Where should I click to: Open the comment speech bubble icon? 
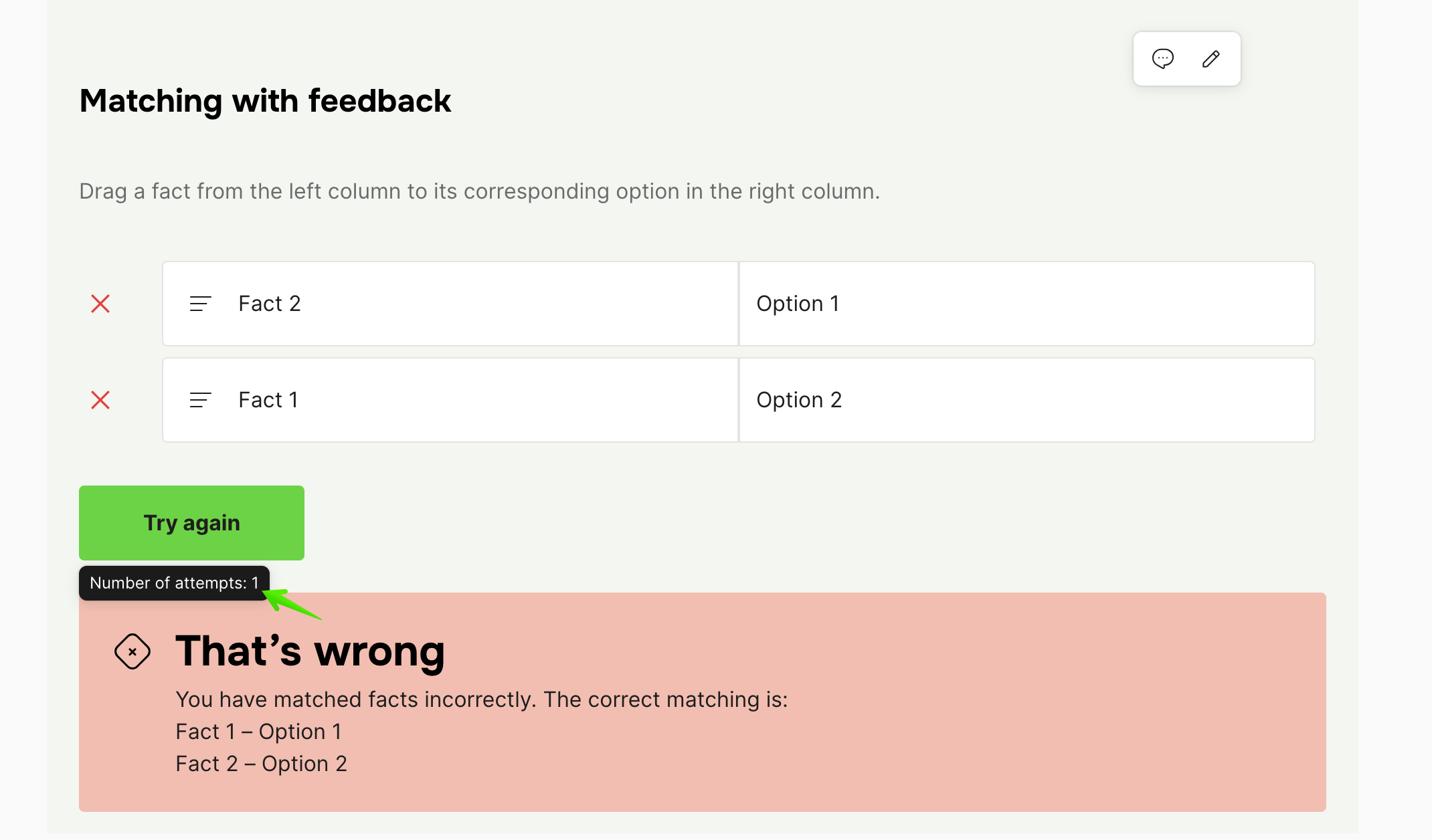1163,59
